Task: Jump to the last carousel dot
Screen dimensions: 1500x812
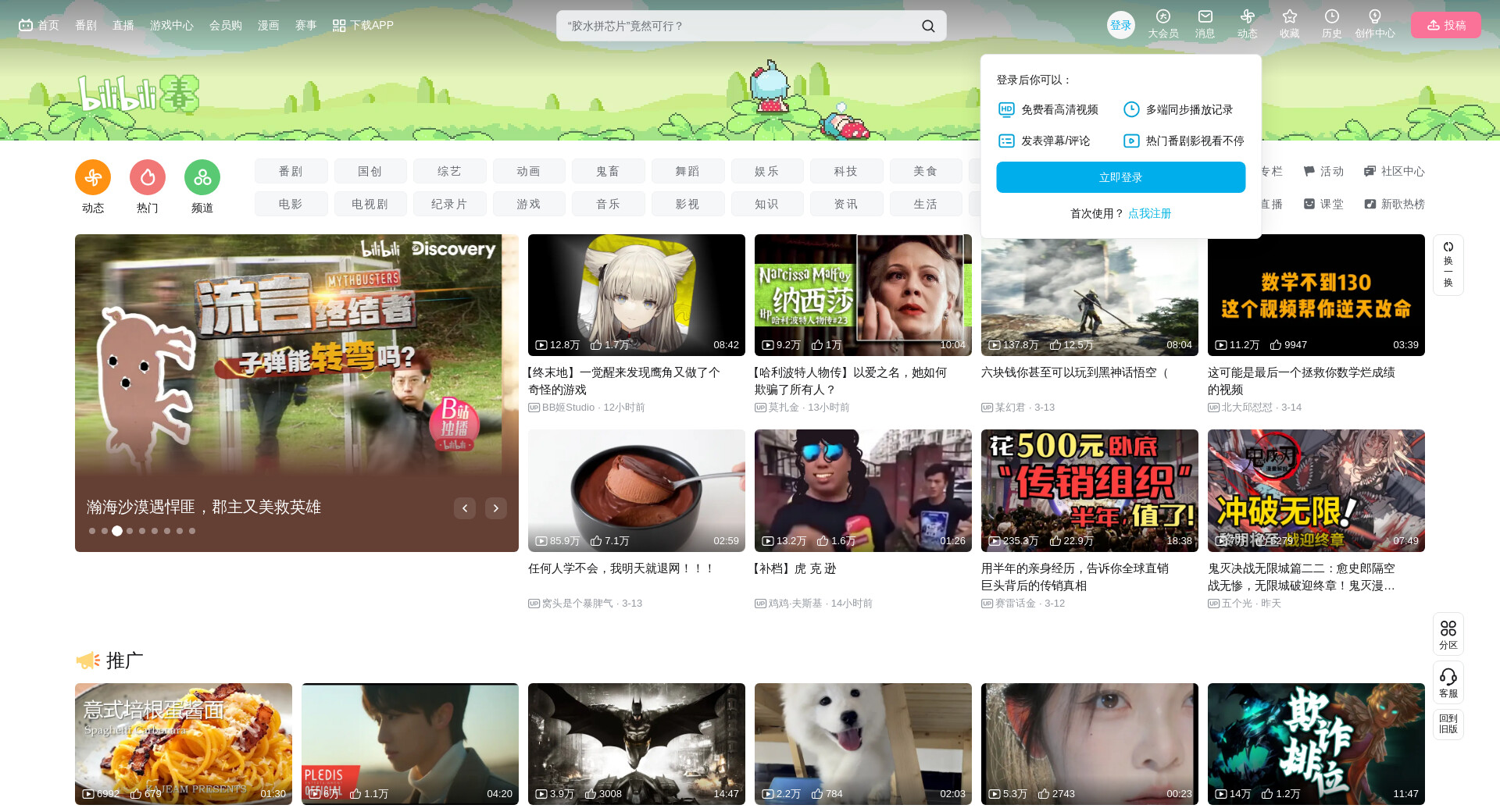Action: click(192, 531)
